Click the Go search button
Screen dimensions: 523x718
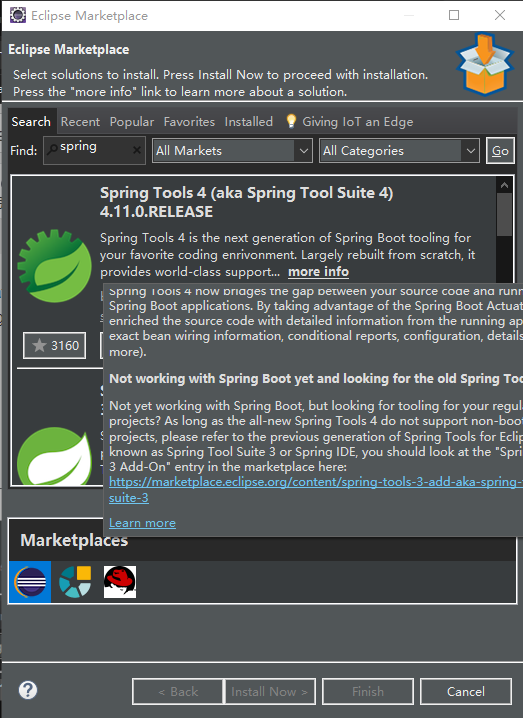pos(500,151)
